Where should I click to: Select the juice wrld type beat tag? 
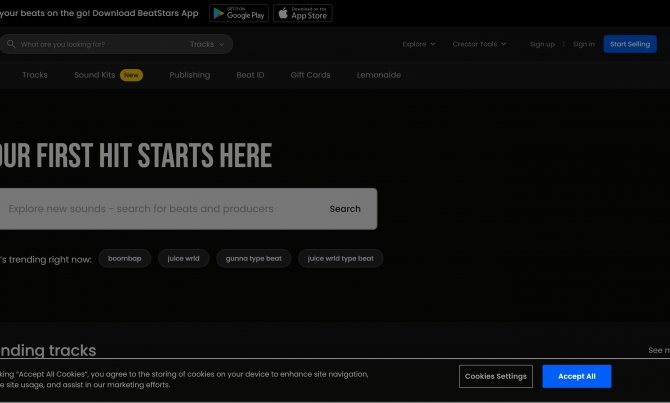(341, 259)
